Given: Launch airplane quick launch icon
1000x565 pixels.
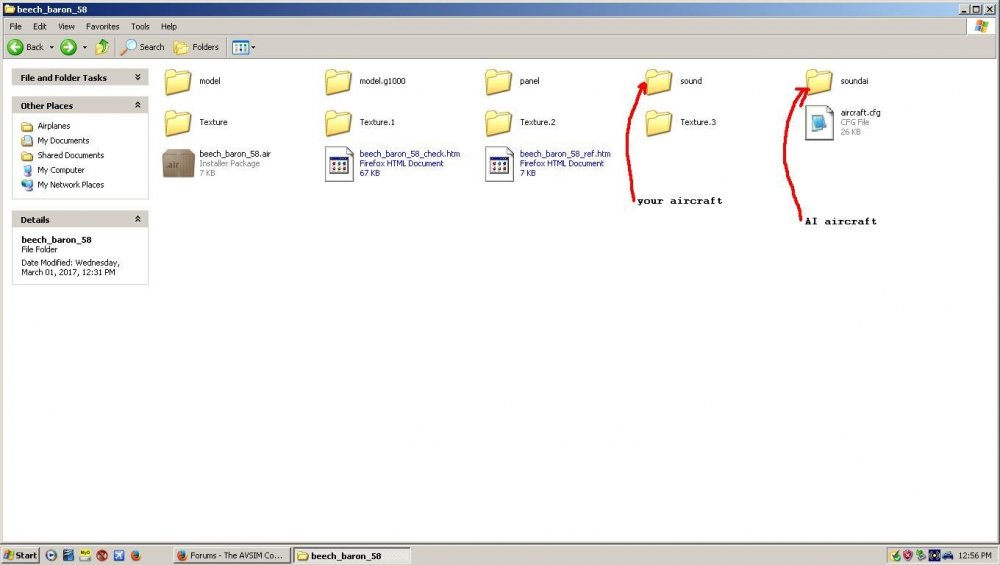Looking at the screenshot, I should pos(119,555).
